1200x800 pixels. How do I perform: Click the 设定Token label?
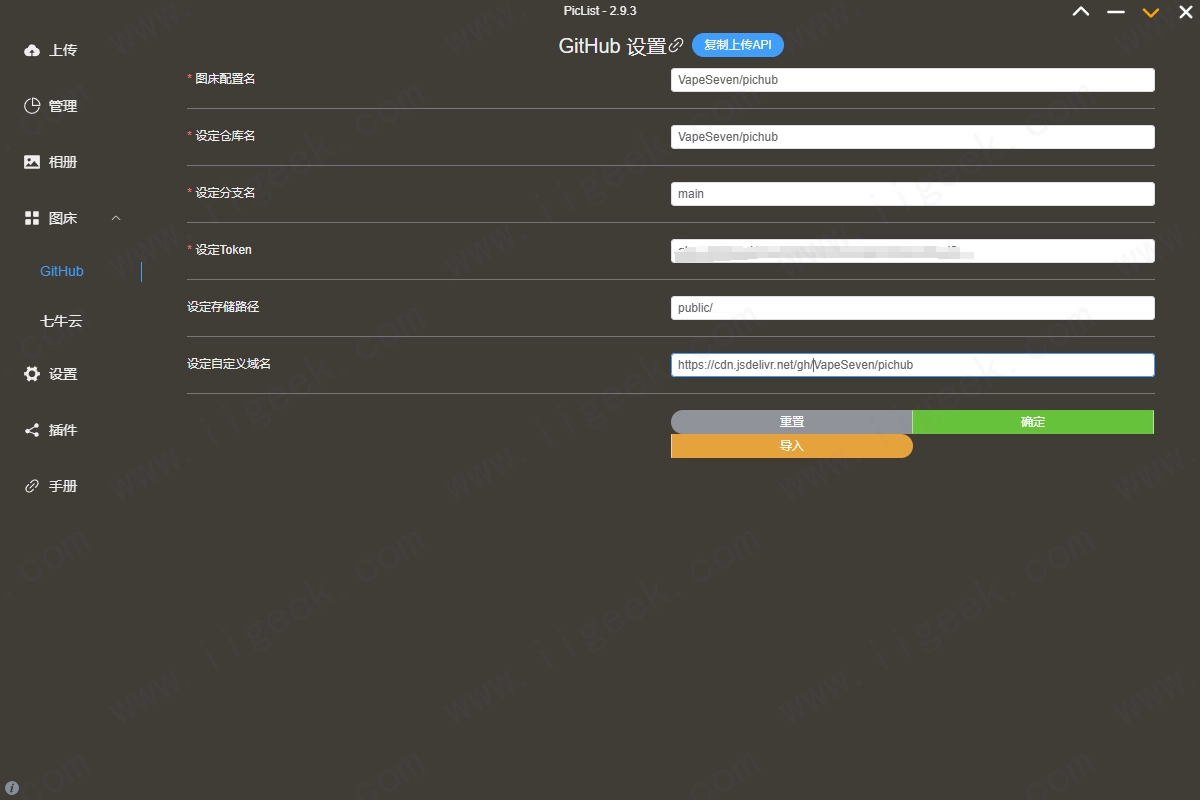[x=223, y=249]
